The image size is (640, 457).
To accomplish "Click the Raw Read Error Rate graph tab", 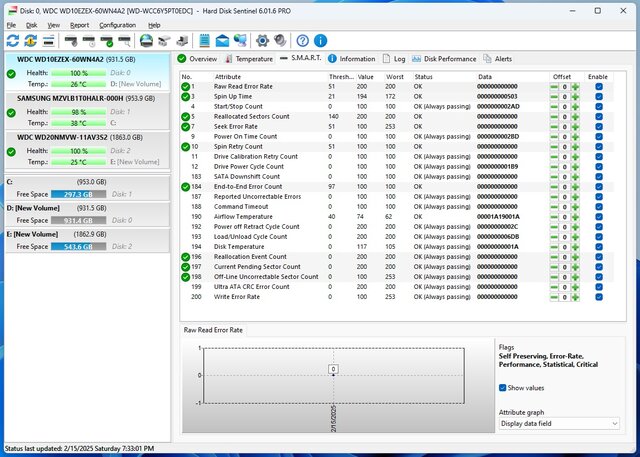I will 213,330.
